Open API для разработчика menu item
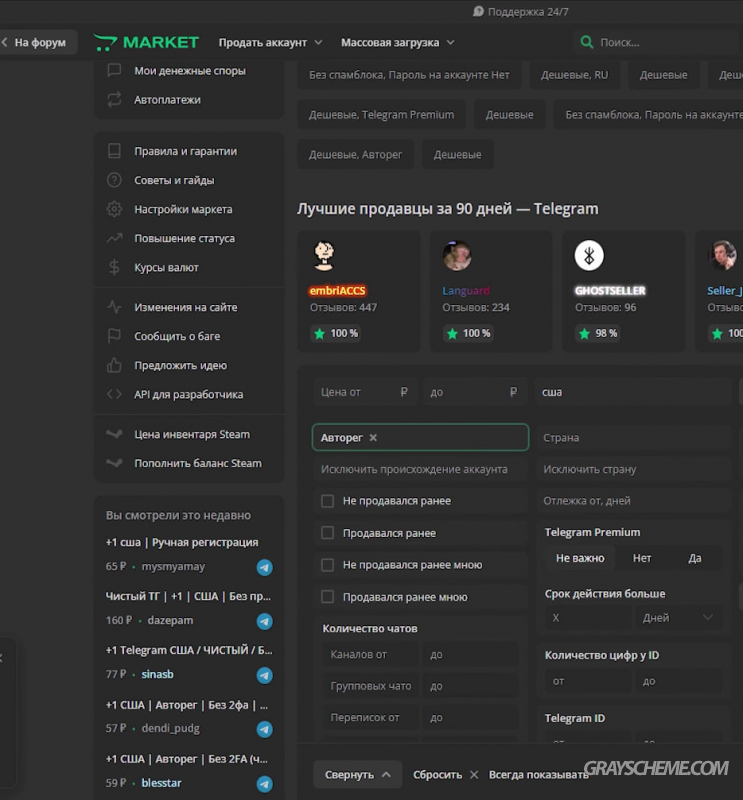 tap(188, 394)
